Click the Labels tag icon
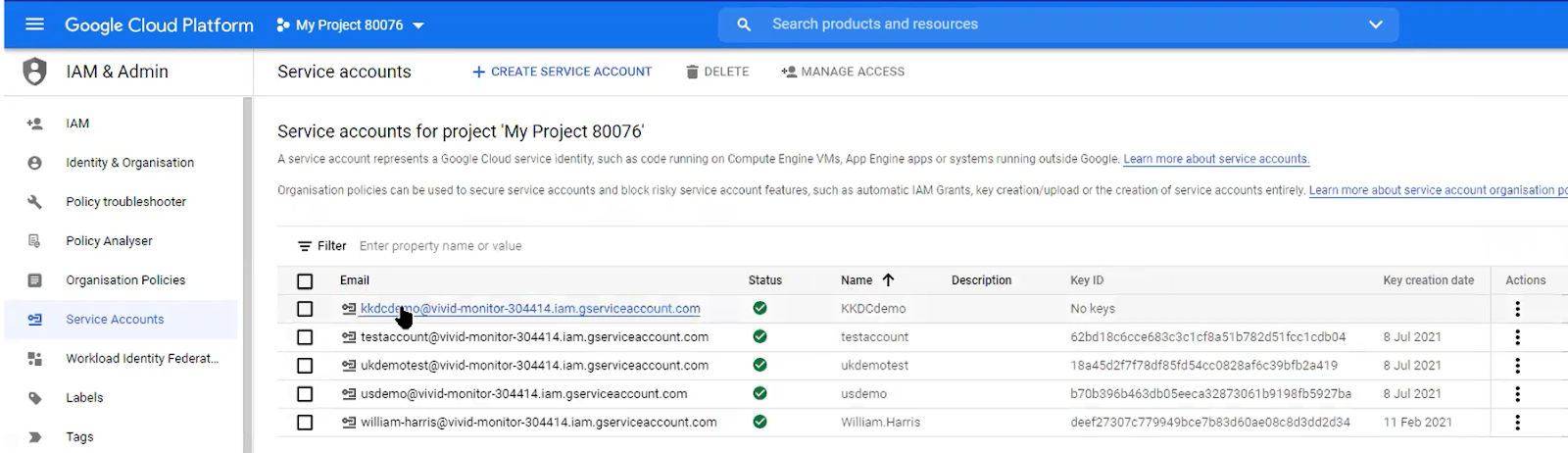 tap(35, 398)
